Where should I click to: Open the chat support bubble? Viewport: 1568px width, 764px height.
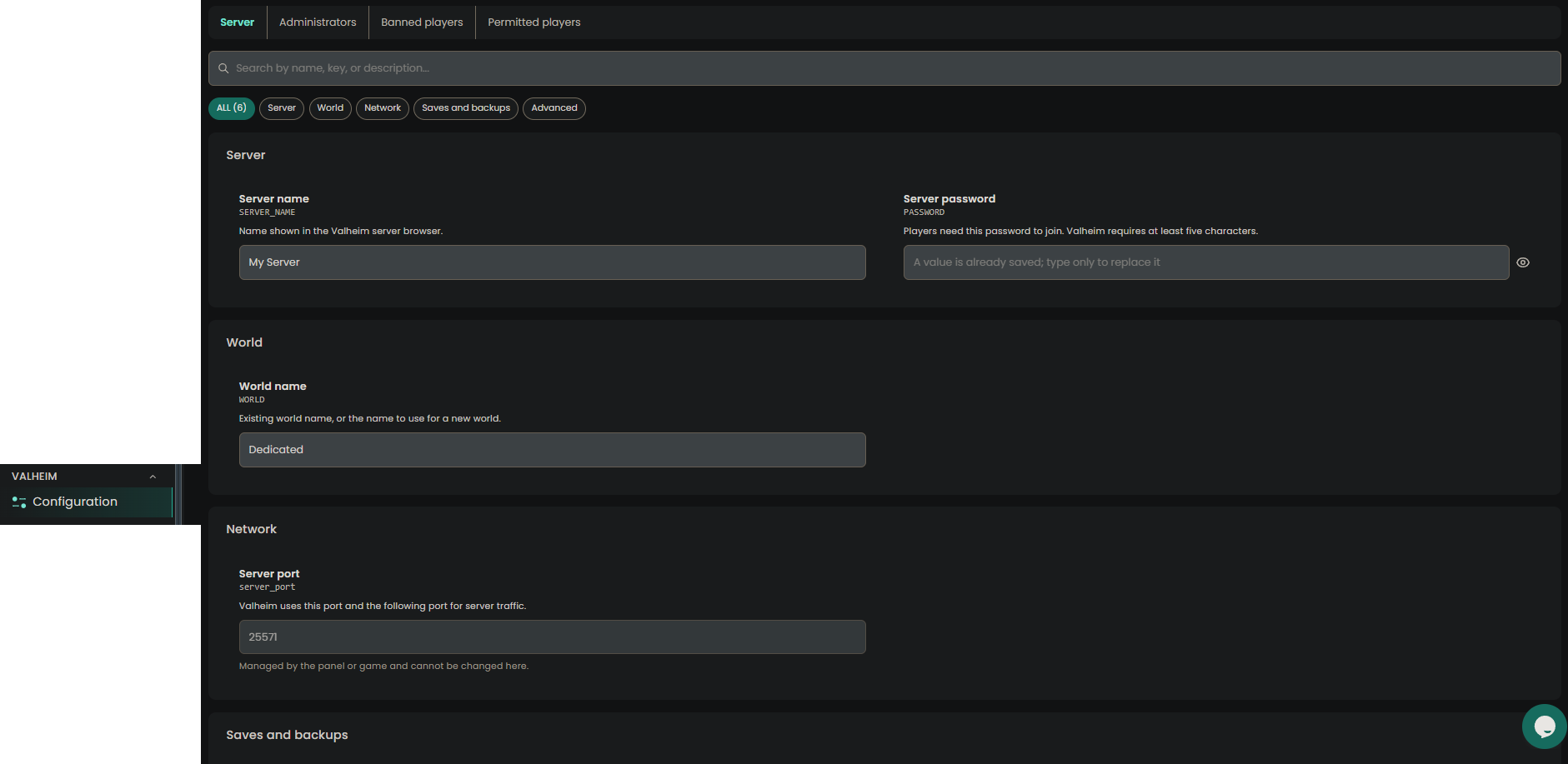pos(1544,727)
